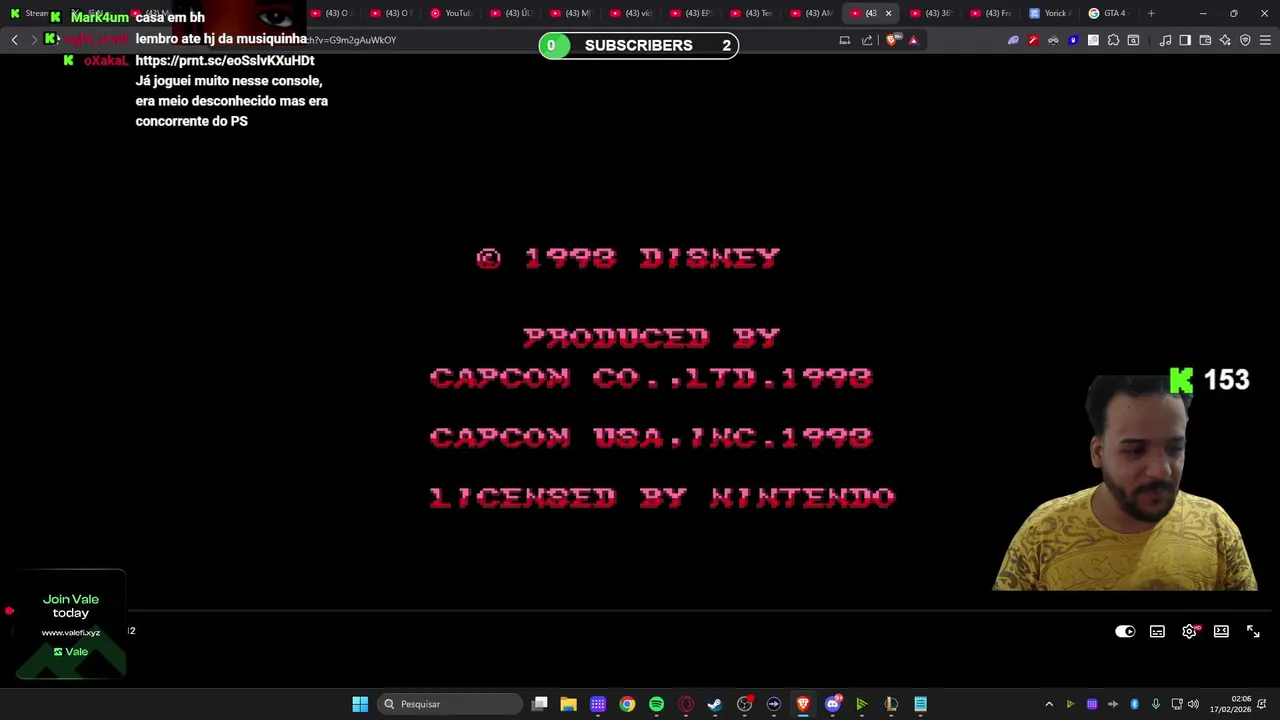Seek using the video progress bar
Screen dimensions: 1280x720
(x=640, y=610)
